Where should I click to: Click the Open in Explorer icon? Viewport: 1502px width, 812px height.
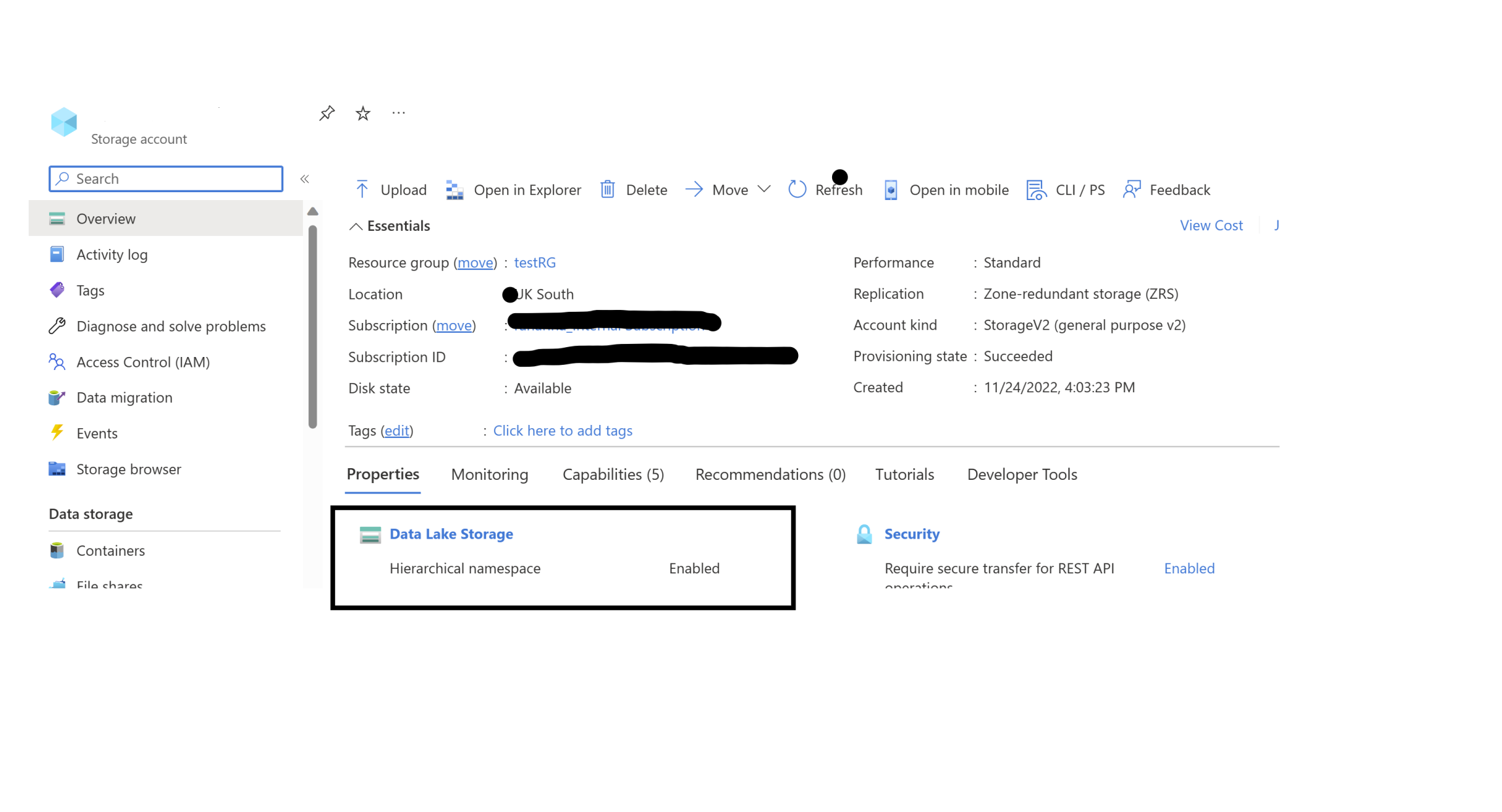[455, 190]
